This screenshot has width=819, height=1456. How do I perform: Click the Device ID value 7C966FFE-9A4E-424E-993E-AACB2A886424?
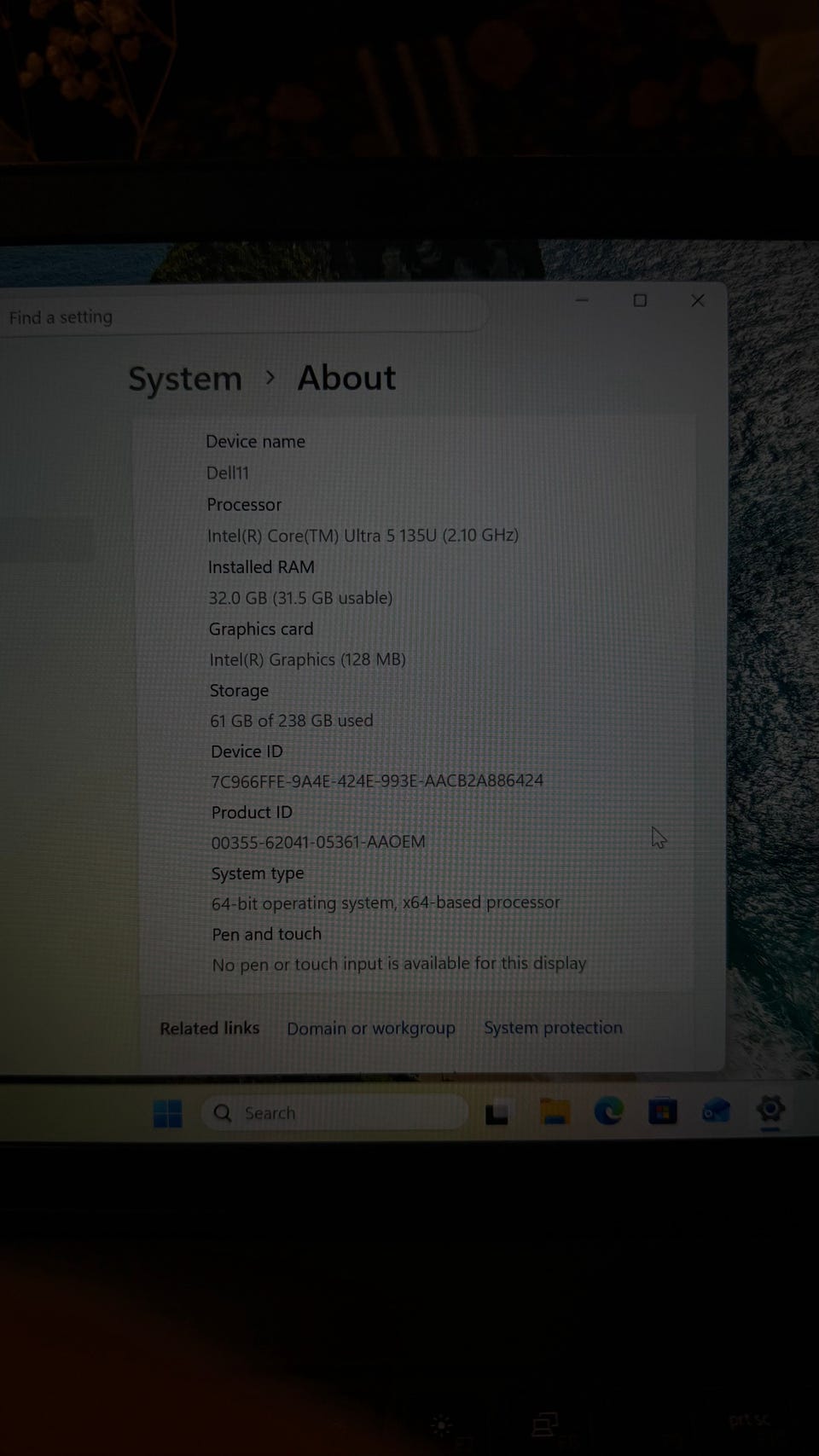tap(377, 781)
